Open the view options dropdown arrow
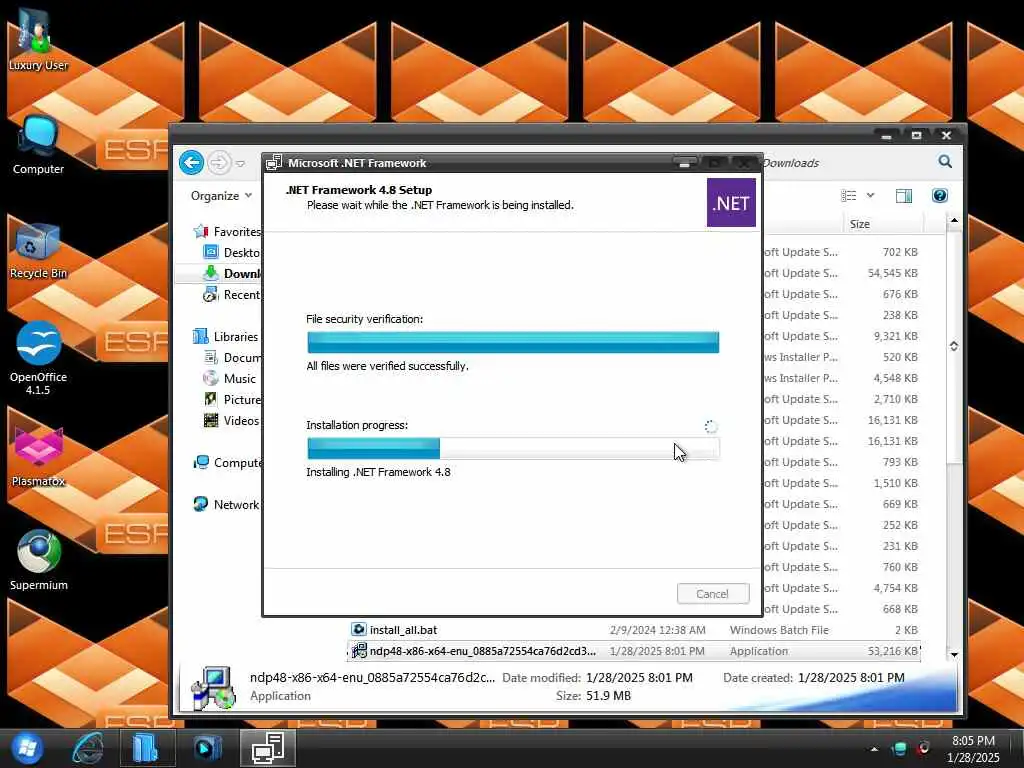This screenshot has height=768, width=1024. [x=871, y=195]
